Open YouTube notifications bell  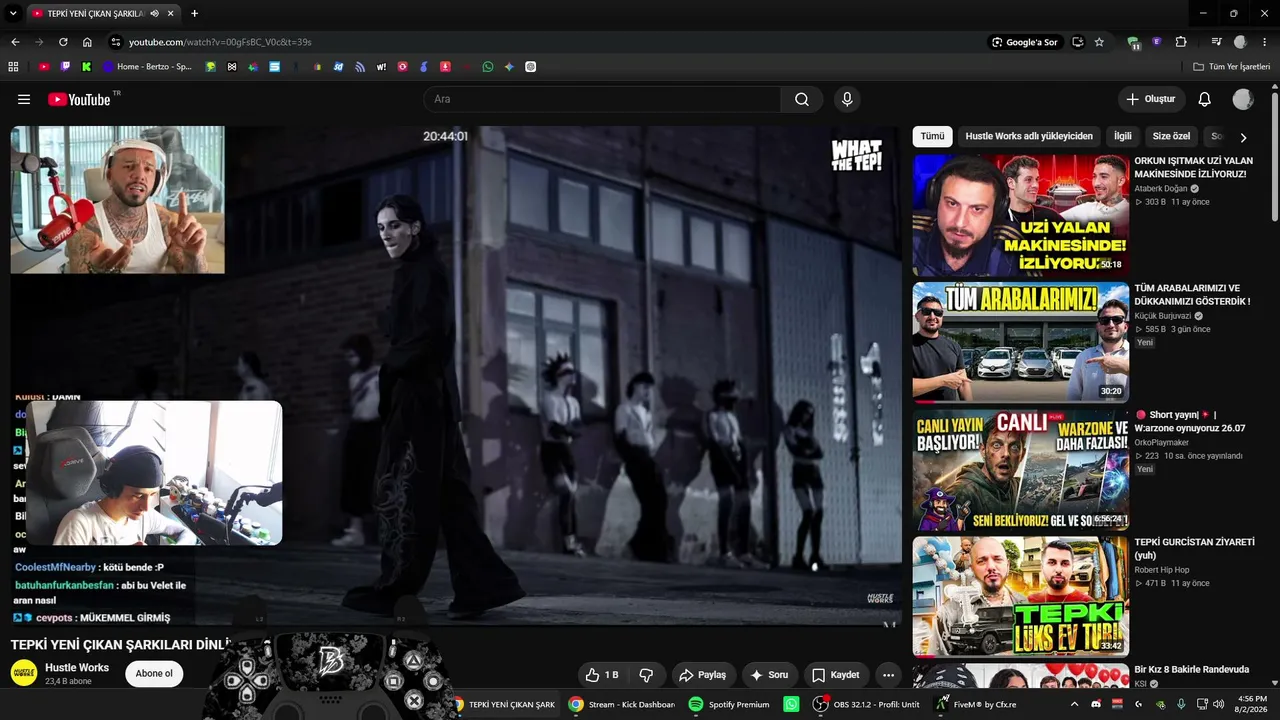[1205, 99]
